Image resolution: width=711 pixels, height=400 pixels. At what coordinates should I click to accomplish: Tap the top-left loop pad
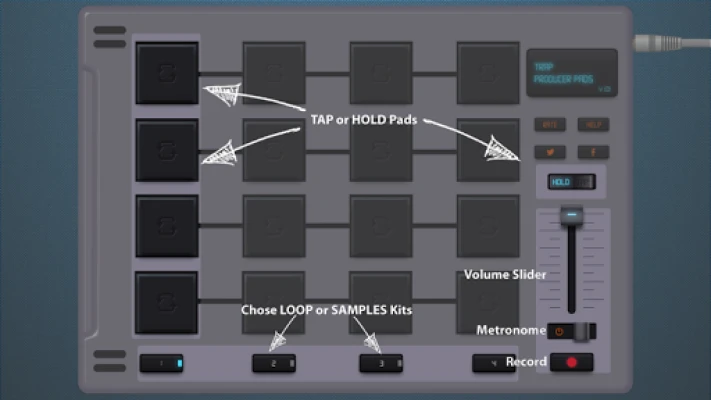click(x=166, y=73)
